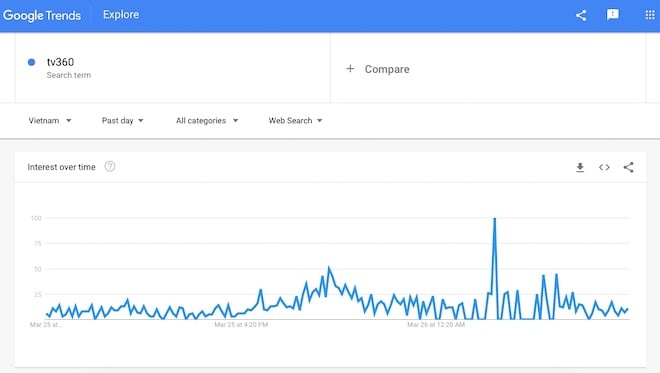Expand the All categories dropdown
660x373 pixels.
pyautogui.click(x=207, y=120)
